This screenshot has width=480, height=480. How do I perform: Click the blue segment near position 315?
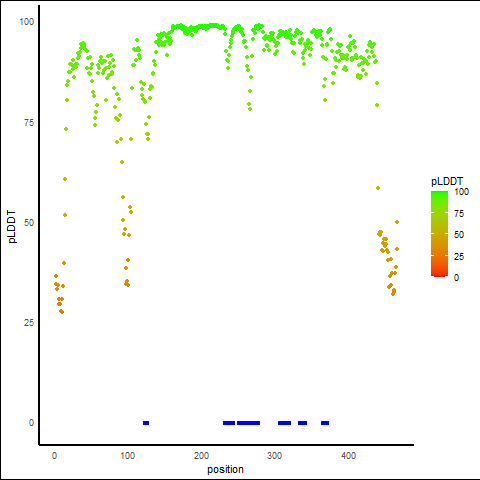284,423
